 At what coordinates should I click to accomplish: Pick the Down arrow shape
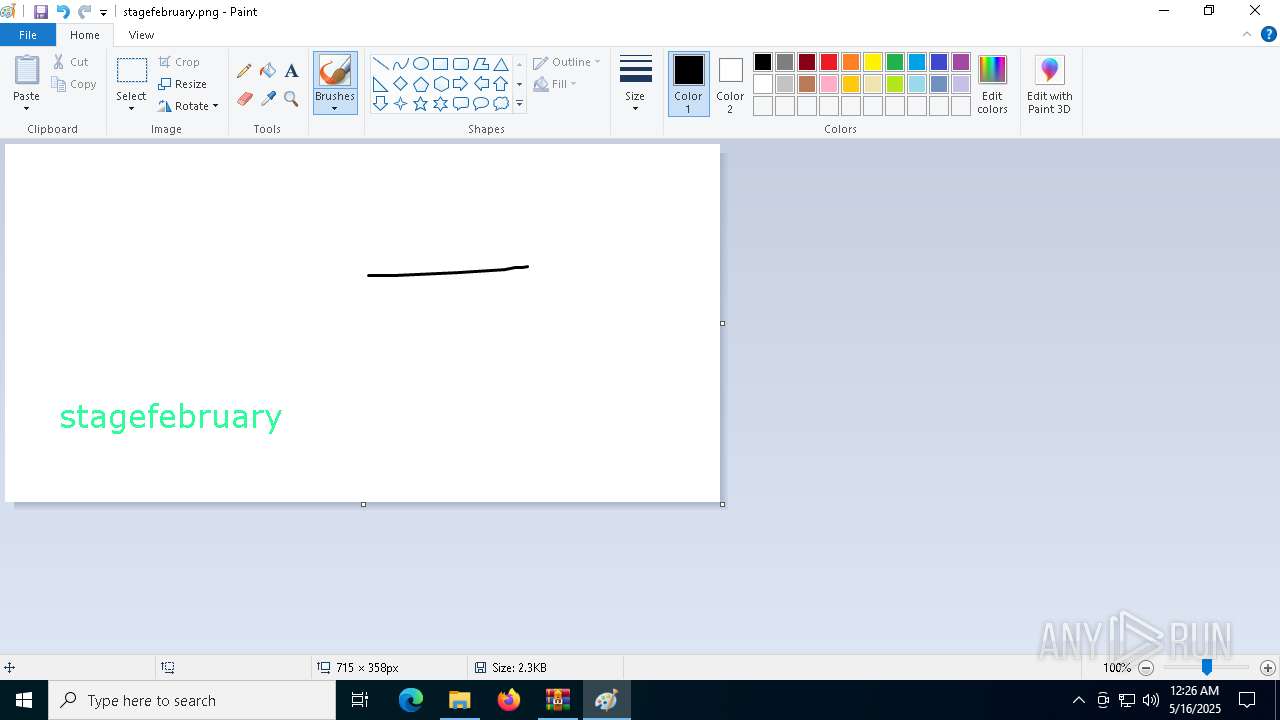coord(381,104)
